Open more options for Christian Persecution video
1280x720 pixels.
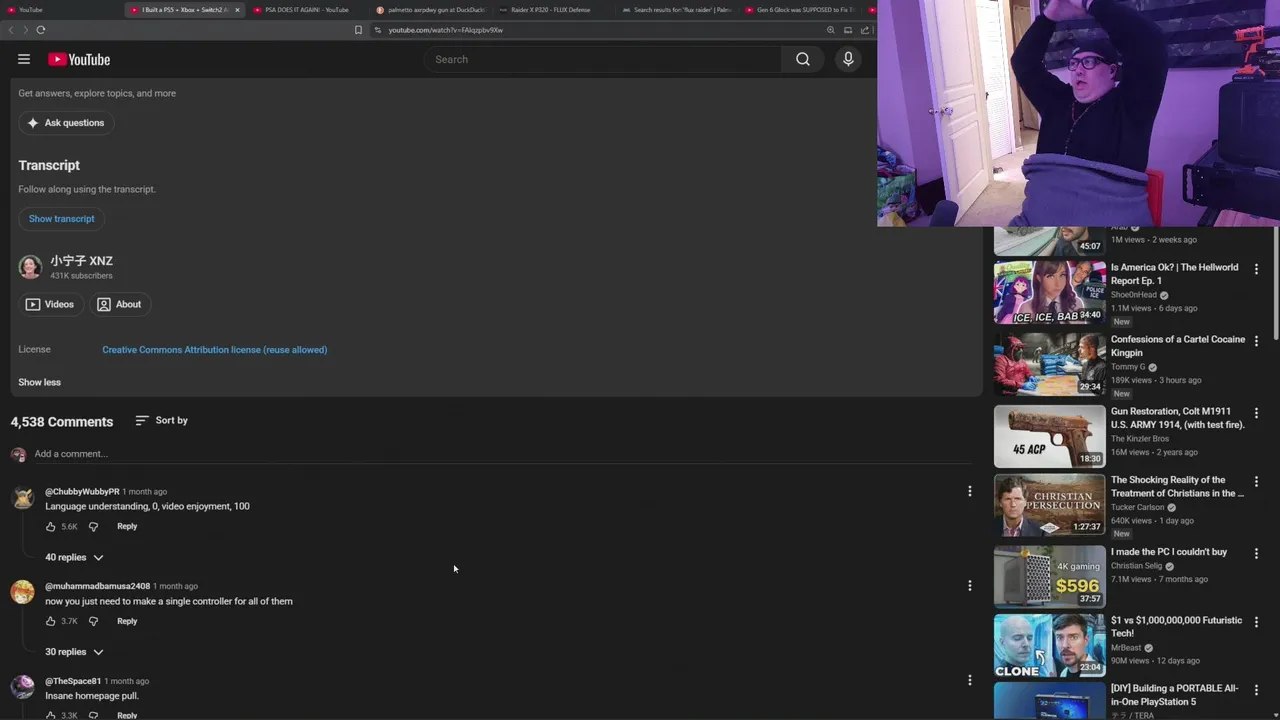1256,482
